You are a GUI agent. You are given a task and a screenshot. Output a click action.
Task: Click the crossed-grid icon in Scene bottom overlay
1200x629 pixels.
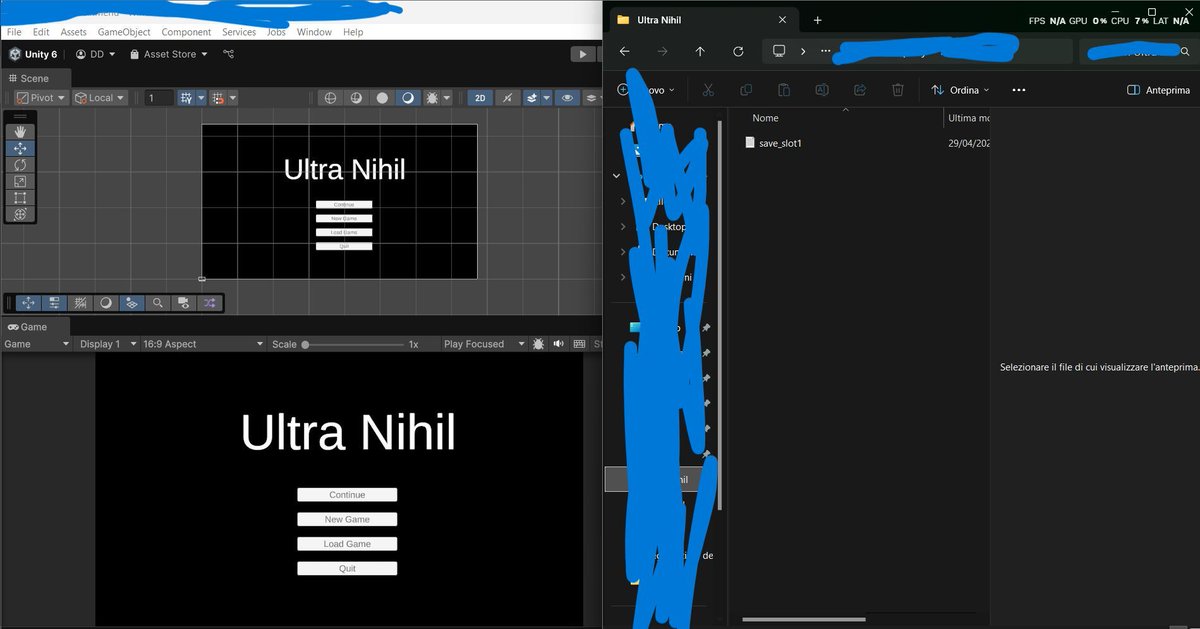click(x=80, y=303)
